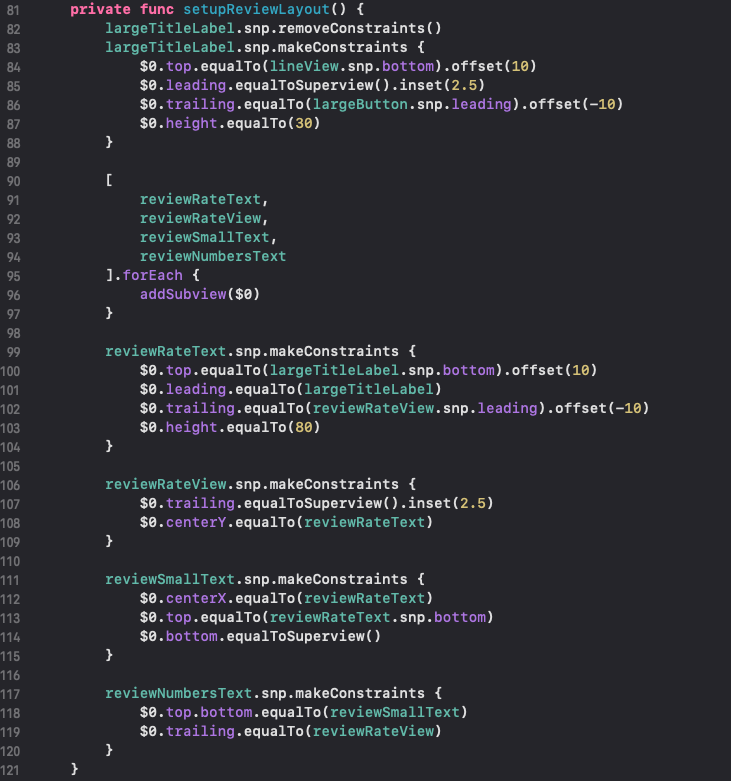
Task: Click the private keyword on line 81
Action: [101, 9]
